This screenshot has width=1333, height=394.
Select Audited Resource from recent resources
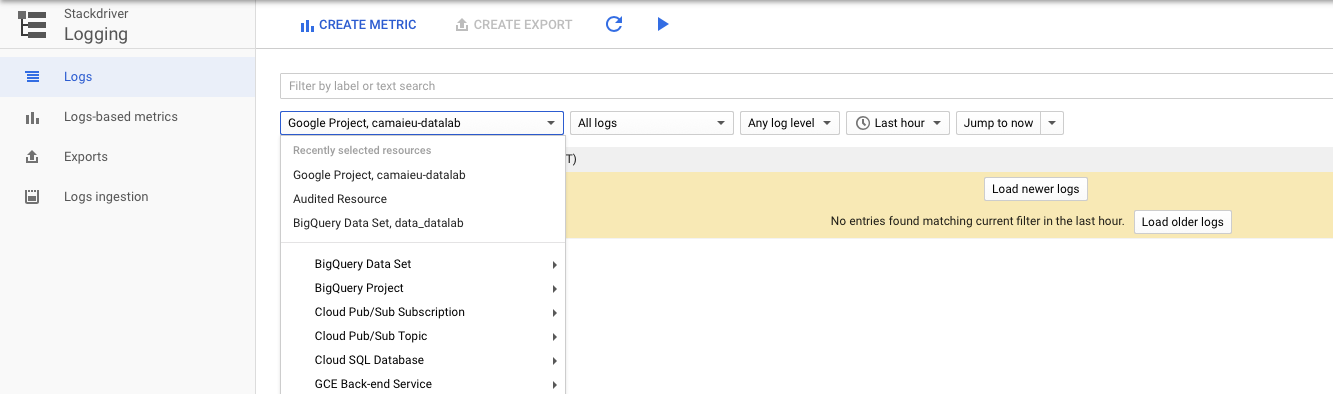pos(423,199)
